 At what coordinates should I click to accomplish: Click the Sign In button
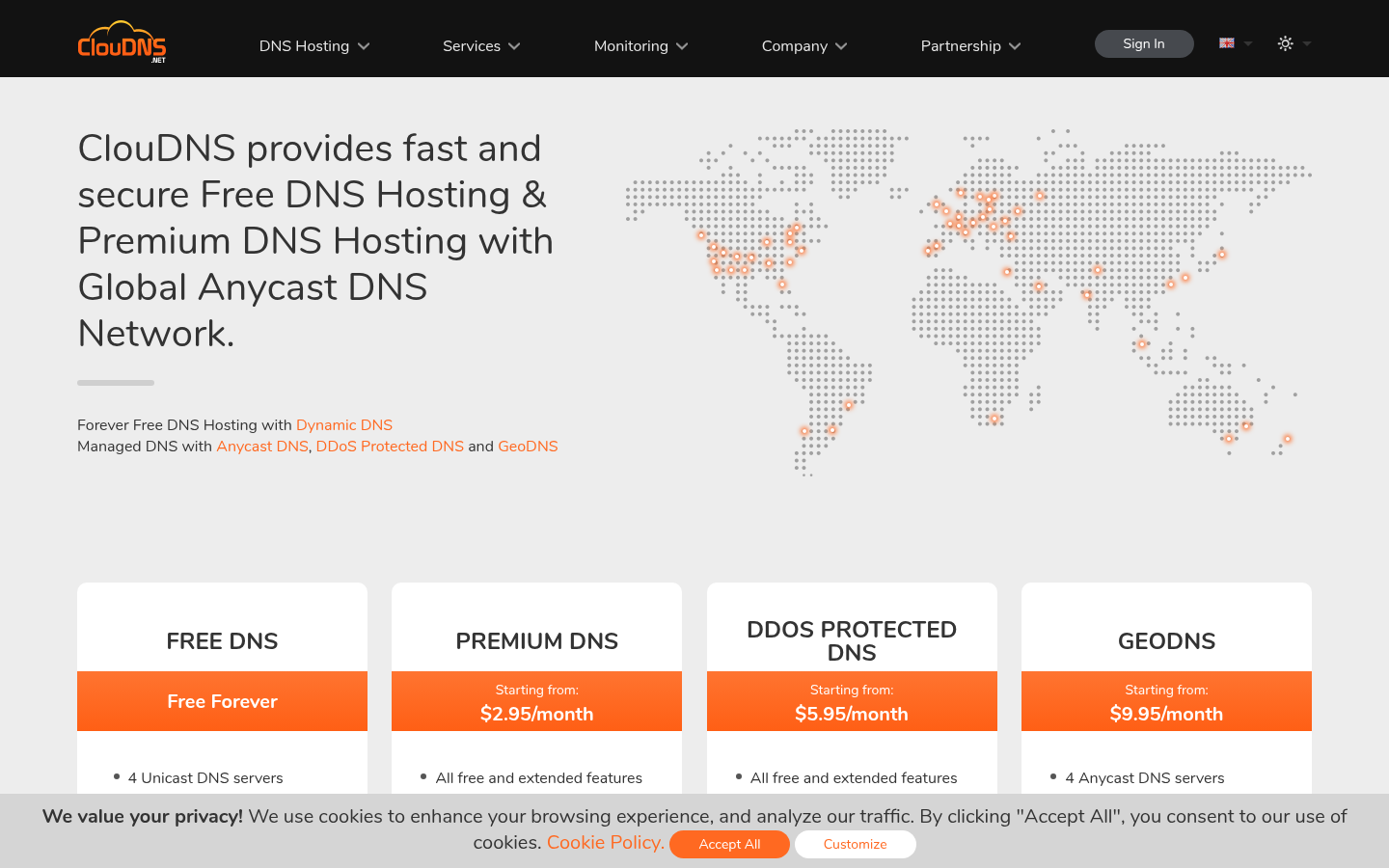pyautogui.click(x=1144, y=43)
